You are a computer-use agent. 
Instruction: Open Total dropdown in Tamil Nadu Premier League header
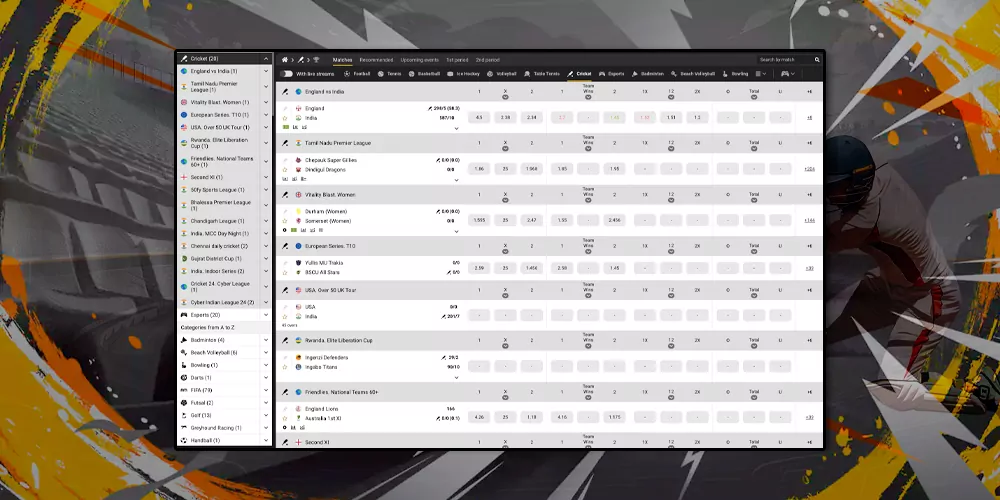coord(754,149)
